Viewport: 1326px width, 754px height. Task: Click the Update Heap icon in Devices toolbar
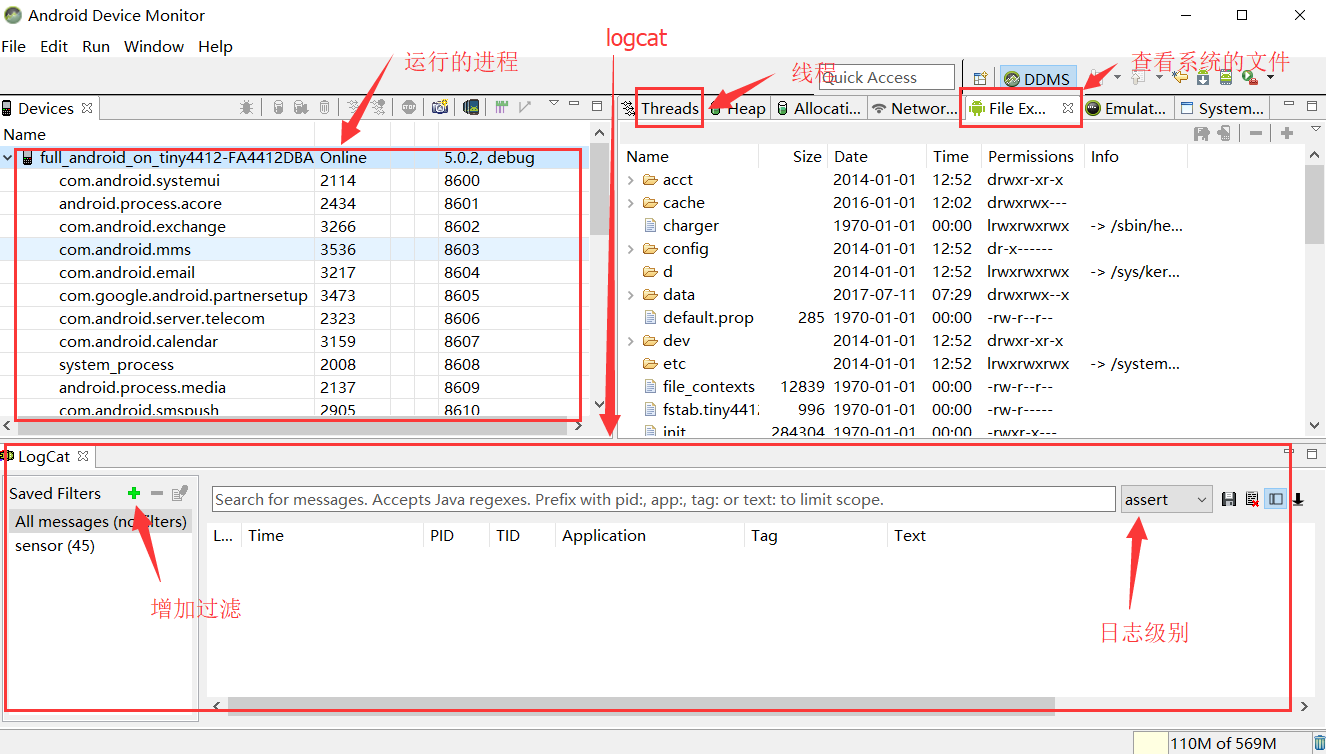tap(278, 107)
